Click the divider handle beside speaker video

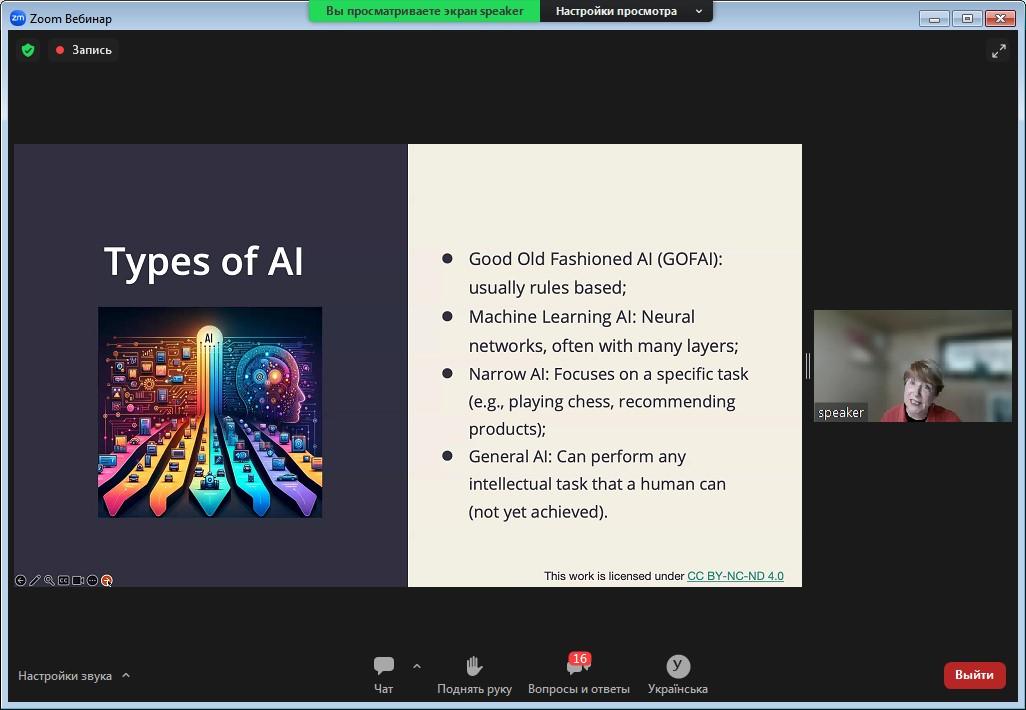[808, 366]
